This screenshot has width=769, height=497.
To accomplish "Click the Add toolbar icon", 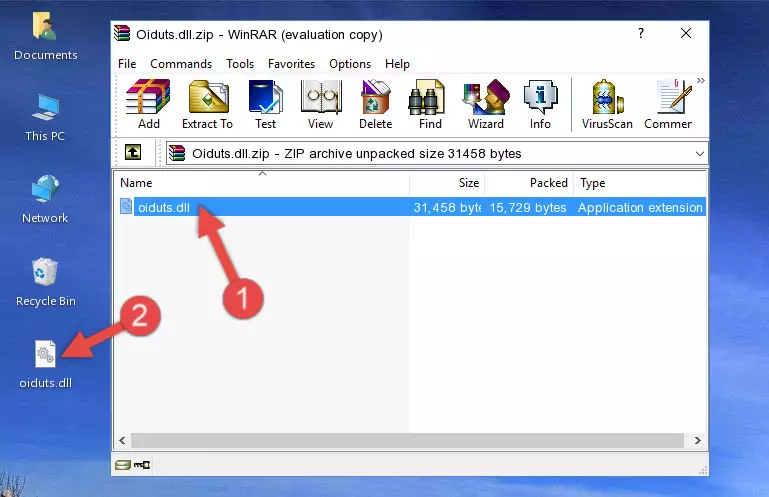I will [148, 105].
